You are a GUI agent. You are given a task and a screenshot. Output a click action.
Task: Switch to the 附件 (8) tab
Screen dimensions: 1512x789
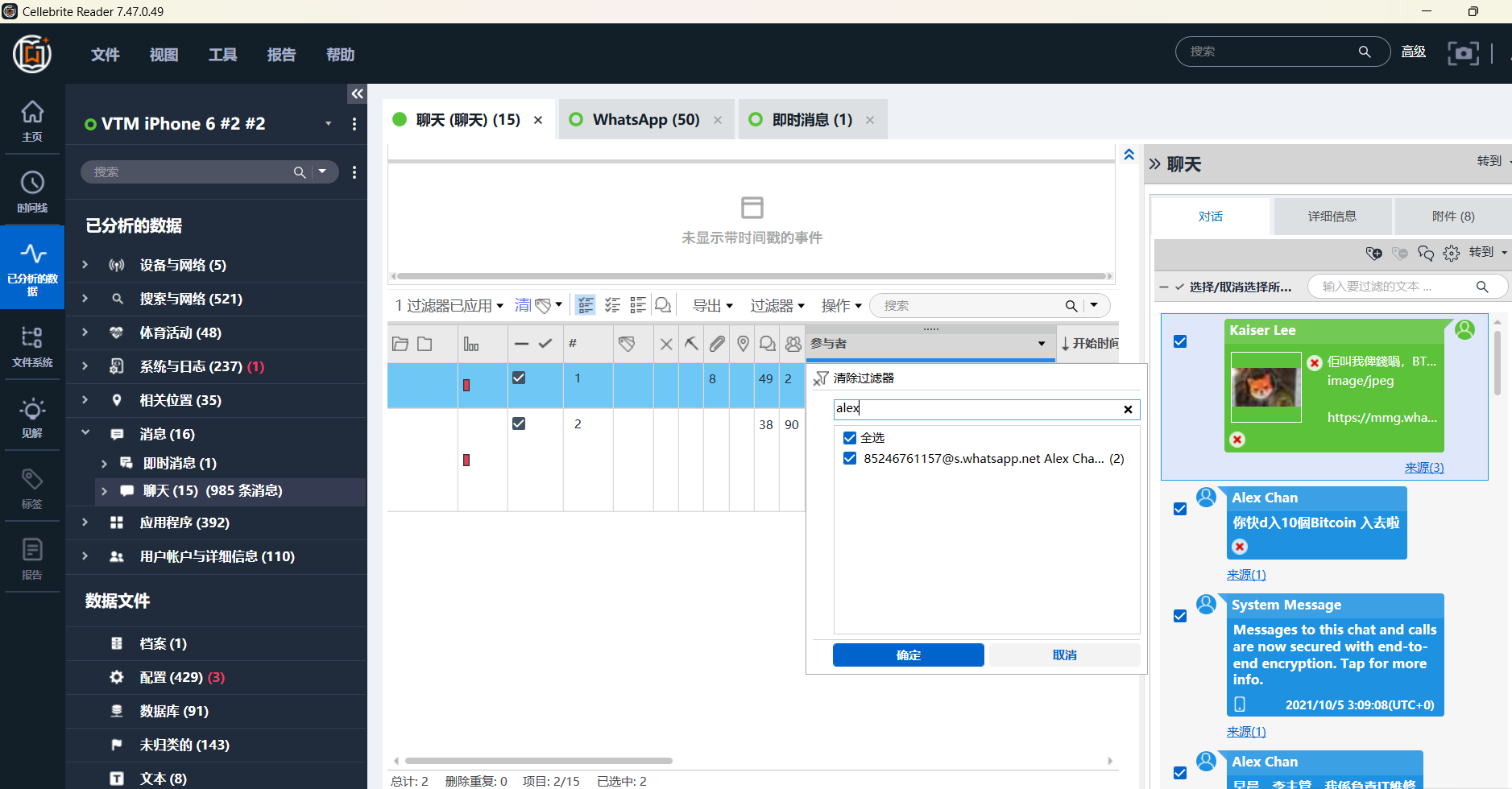[1453, 216]
